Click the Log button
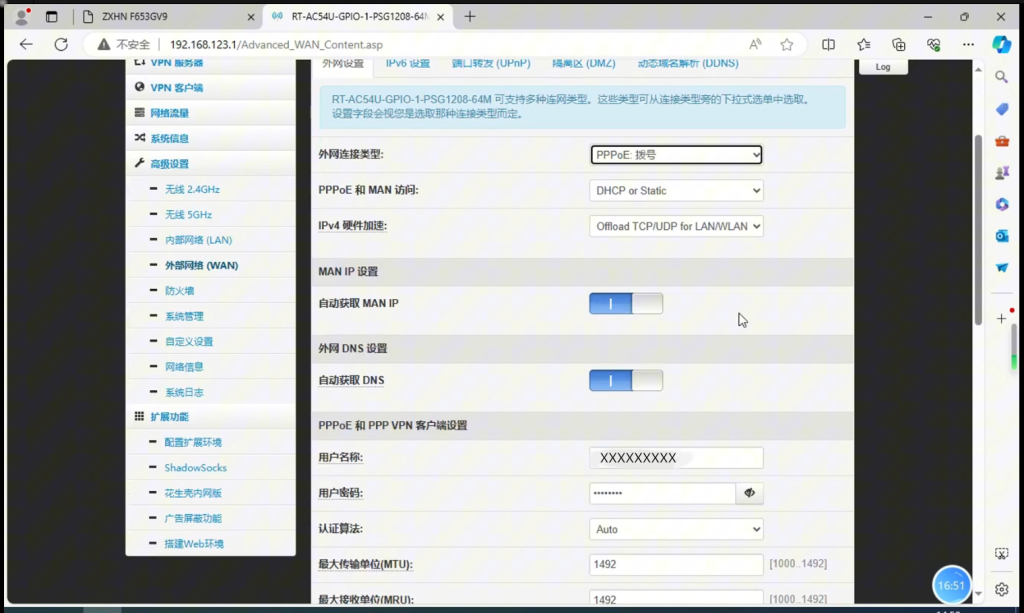 click(882, 67)
